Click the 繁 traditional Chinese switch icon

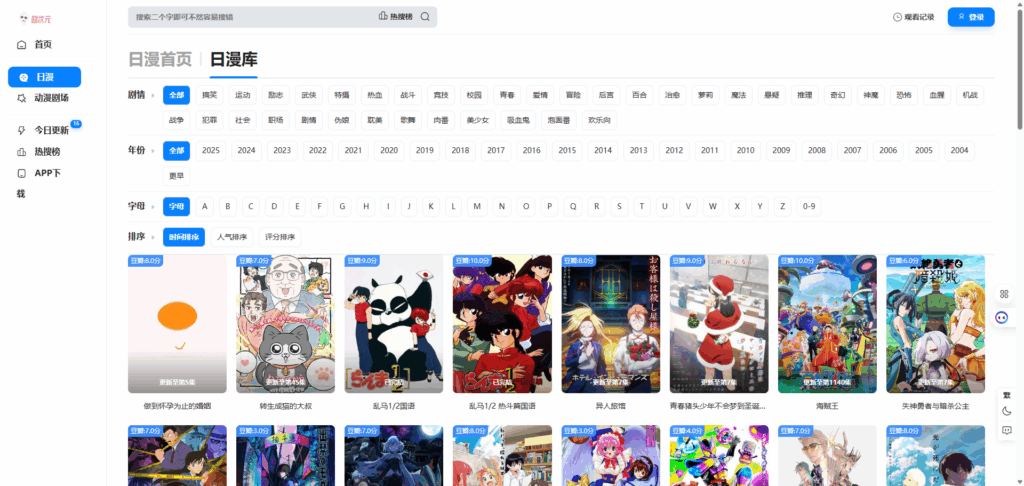pos(1006,395)
